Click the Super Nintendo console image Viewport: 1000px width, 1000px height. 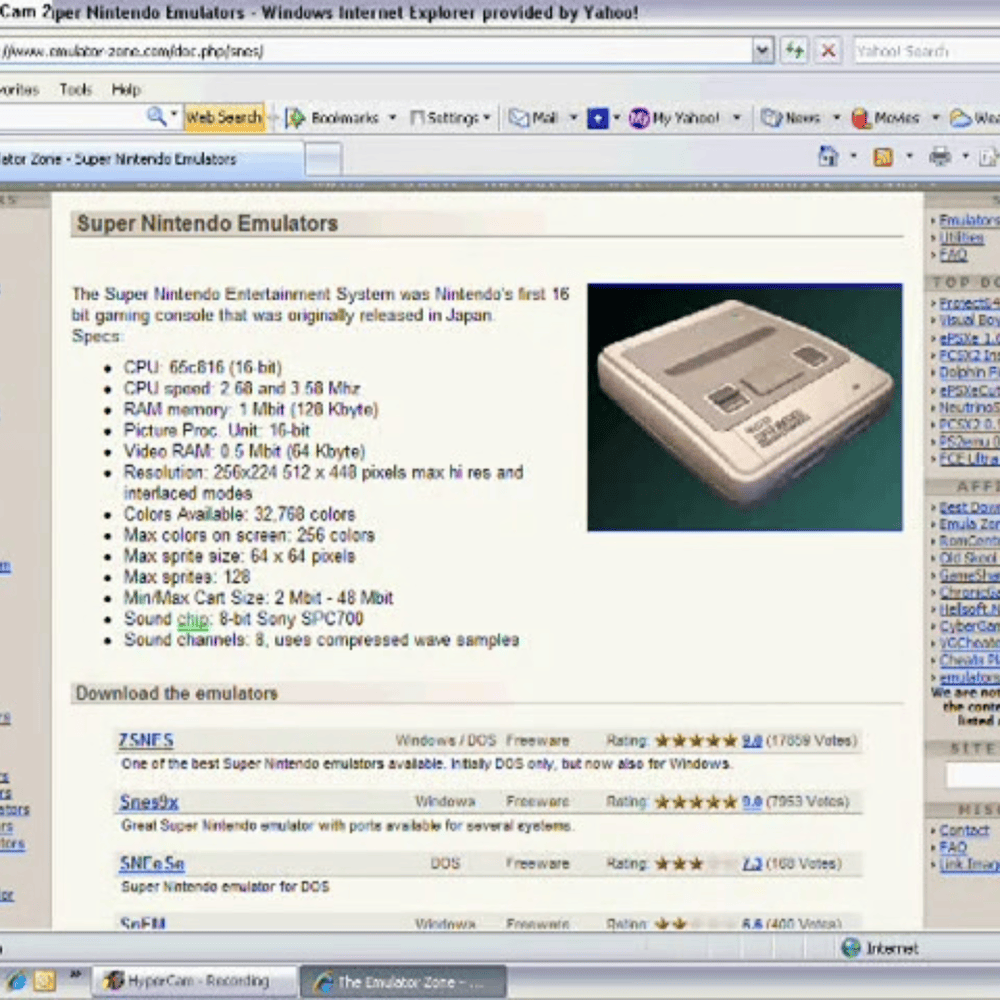744,407
